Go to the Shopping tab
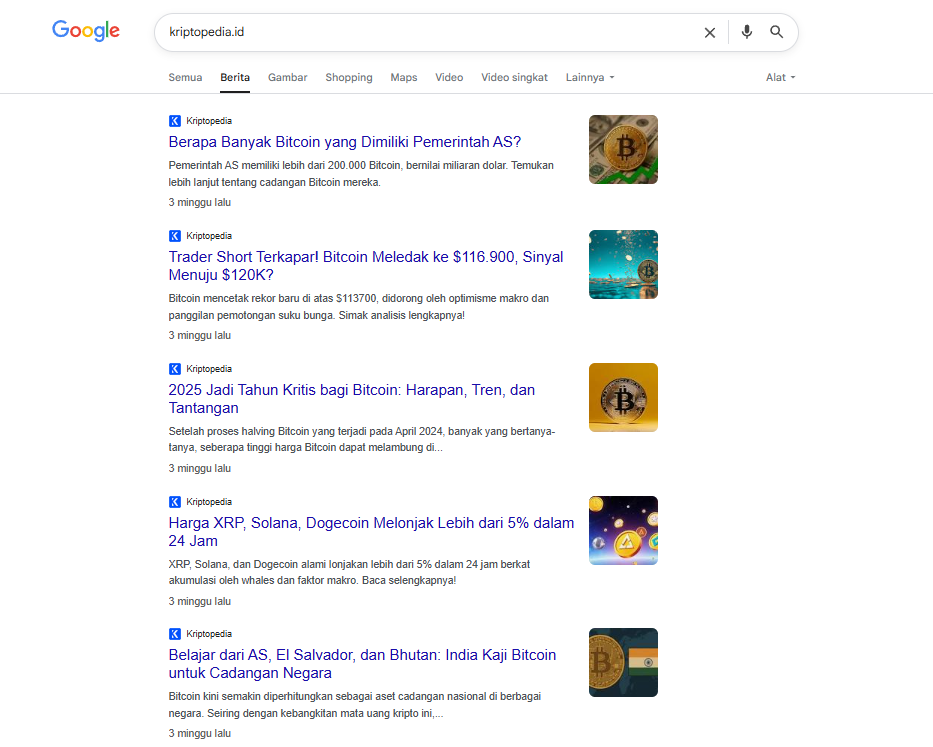933x747 pixels. tap(349, 77)
